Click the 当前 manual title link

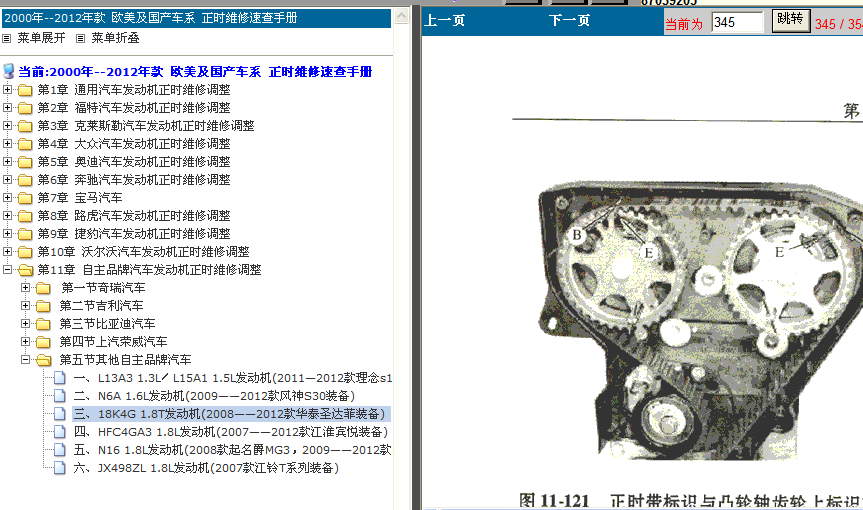[195, 72]
